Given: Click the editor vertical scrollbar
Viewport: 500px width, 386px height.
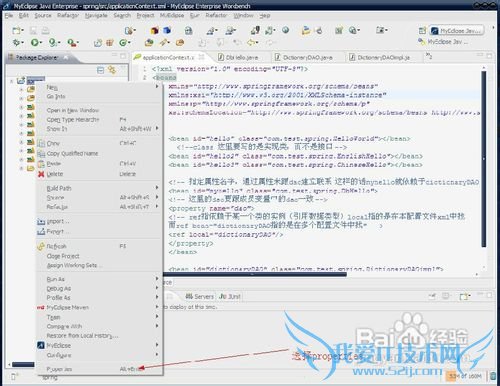Looking at the screenshot, I should pos(484,159).
